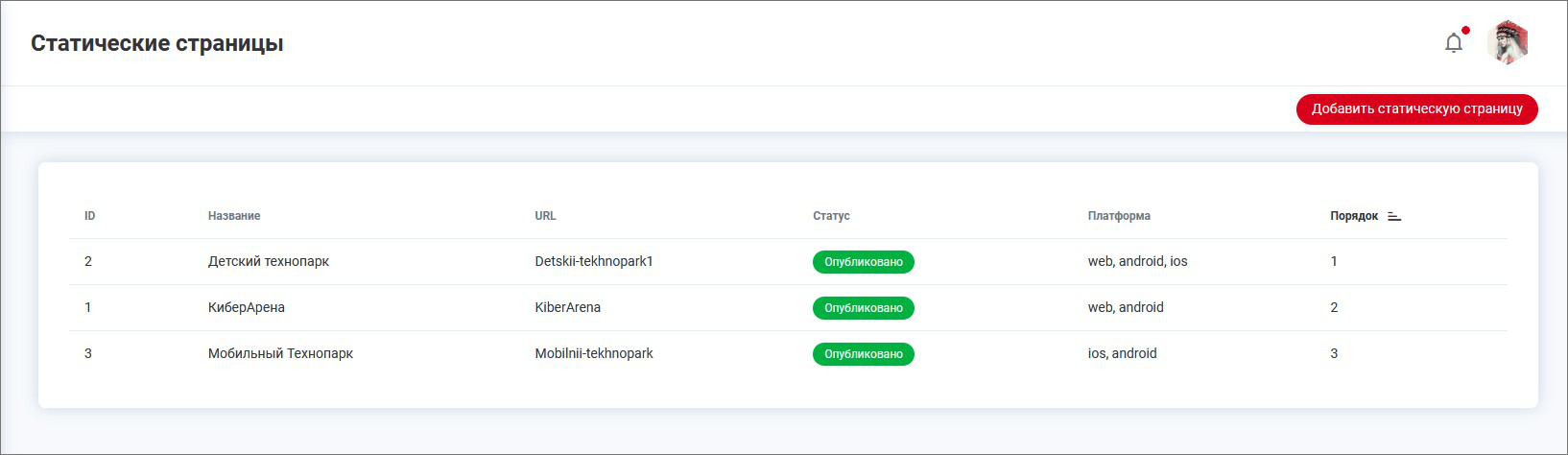1568x455 pixels.
Task: Open the КиберАрена page entry
Action: pyautogui.click(x=247, y=307)
